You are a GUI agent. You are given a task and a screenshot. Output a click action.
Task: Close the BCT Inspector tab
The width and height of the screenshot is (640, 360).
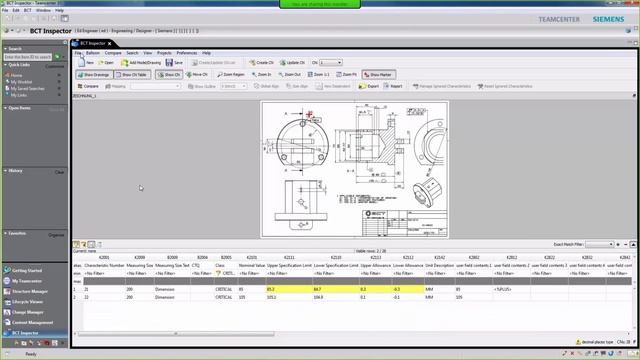(x=109, y=43)
